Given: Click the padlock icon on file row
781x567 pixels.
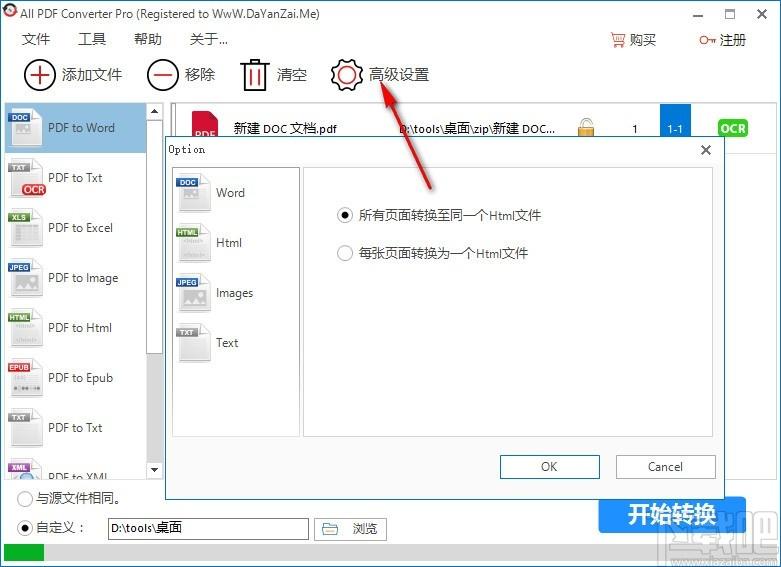Looking at the screenshot, I should [x=586, y=128].
